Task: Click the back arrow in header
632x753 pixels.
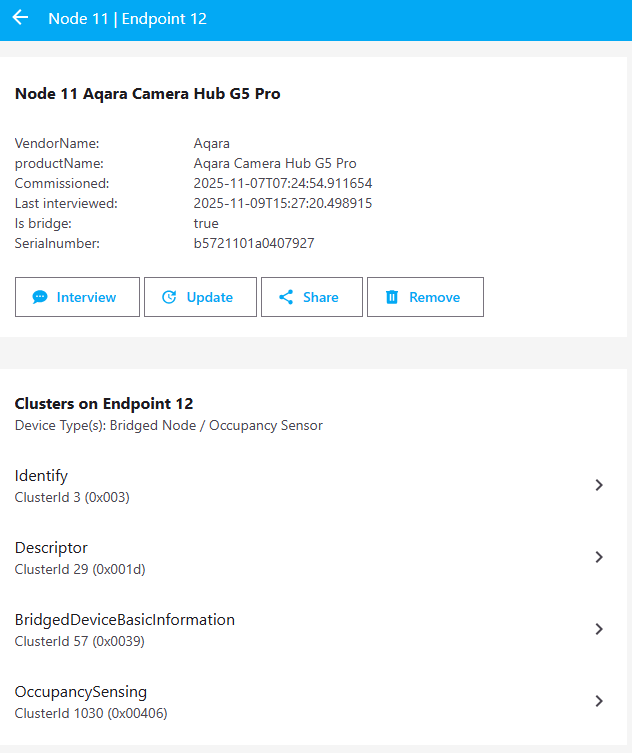Action: click(20, 18)
